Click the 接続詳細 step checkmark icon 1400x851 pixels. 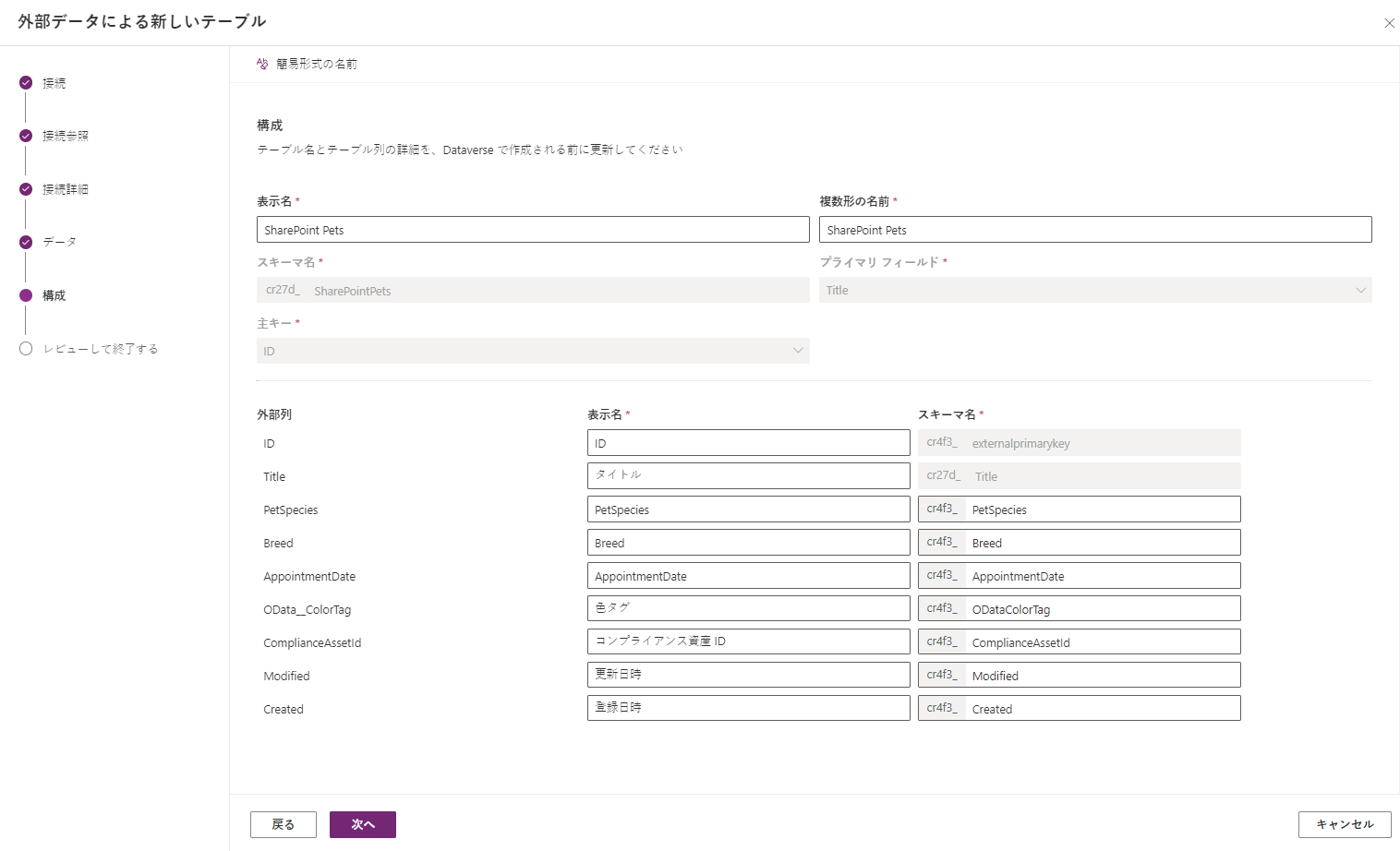pos(26,189)
